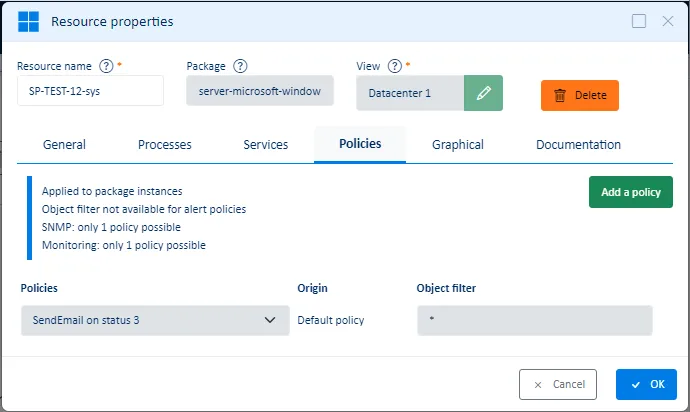Open the Documentation tab
This screenshot has width=690, height=412.
tap(578, 145)
